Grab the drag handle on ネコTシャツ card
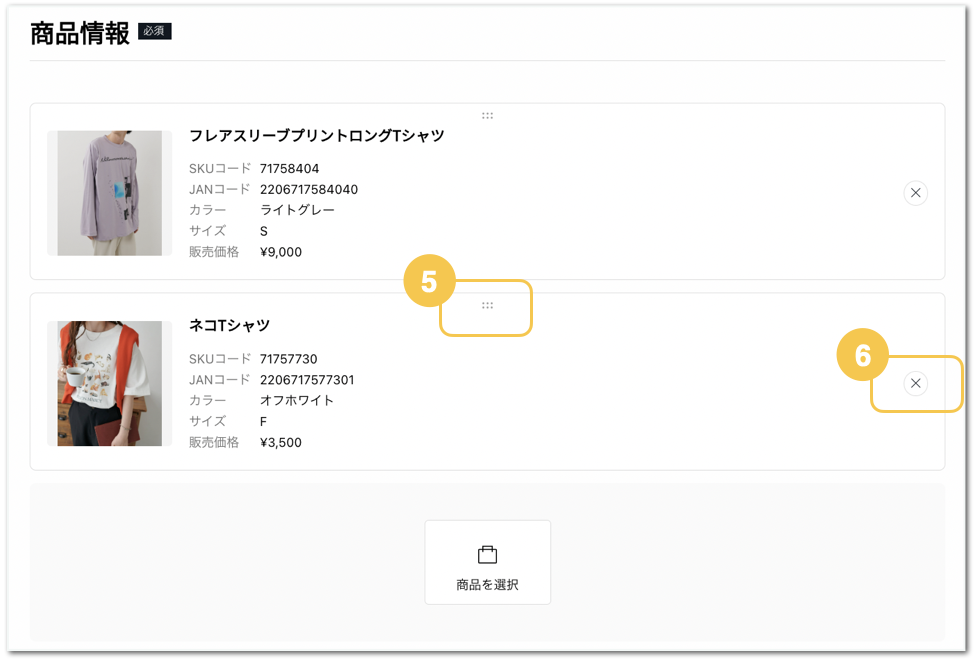 [x=487, y=305]
